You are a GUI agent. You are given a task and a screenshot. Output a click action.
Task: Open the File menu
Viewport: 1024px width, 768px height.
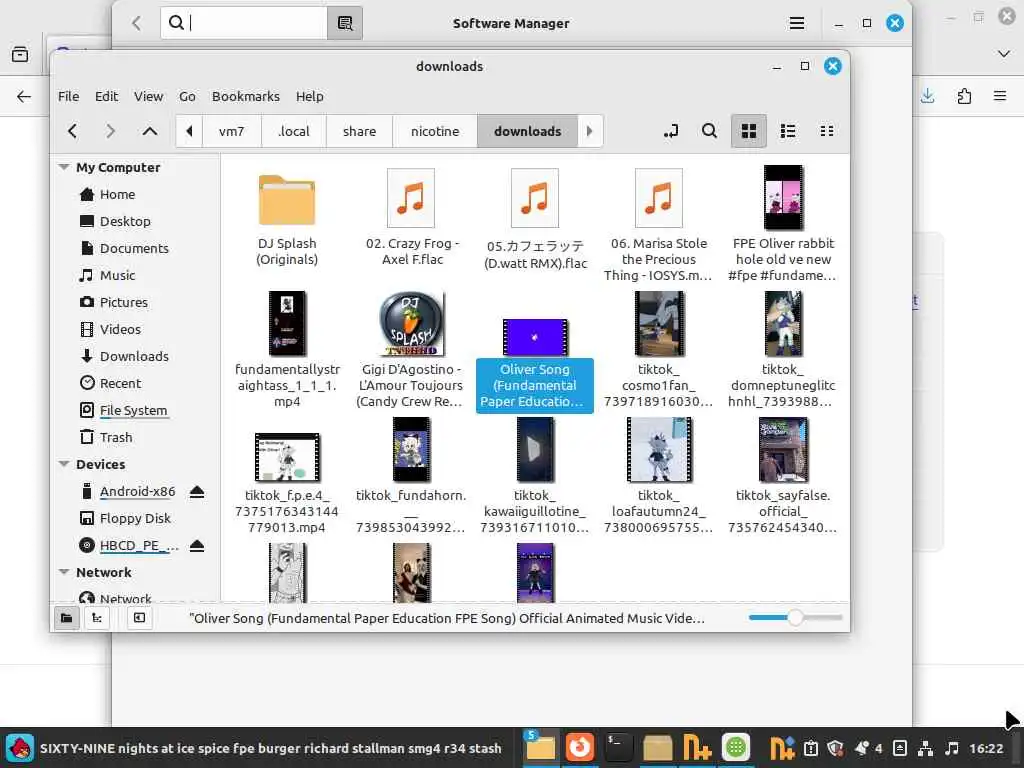click(69, 96)
